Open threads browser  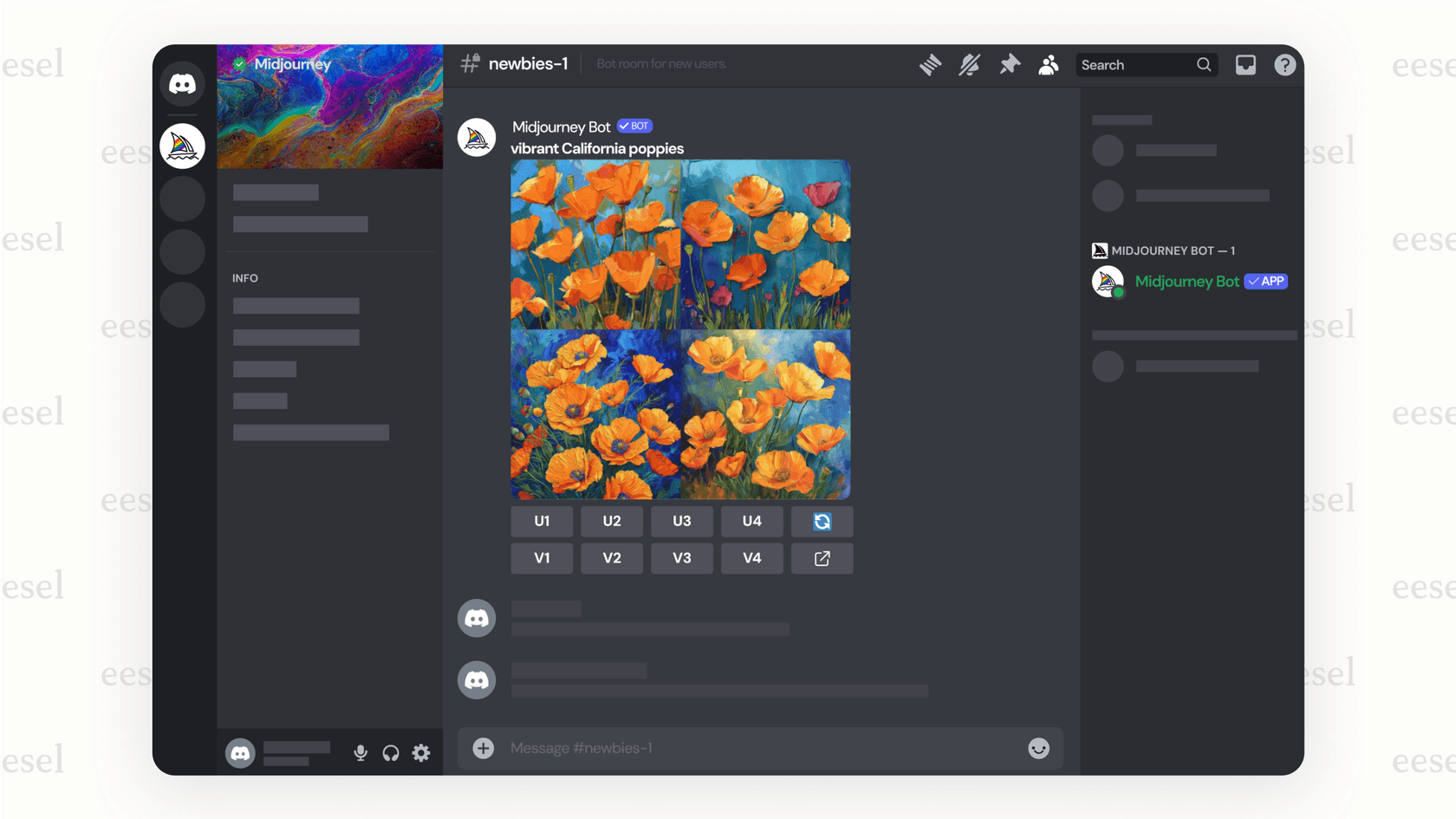pyautogui.click(x=930, y=64)
